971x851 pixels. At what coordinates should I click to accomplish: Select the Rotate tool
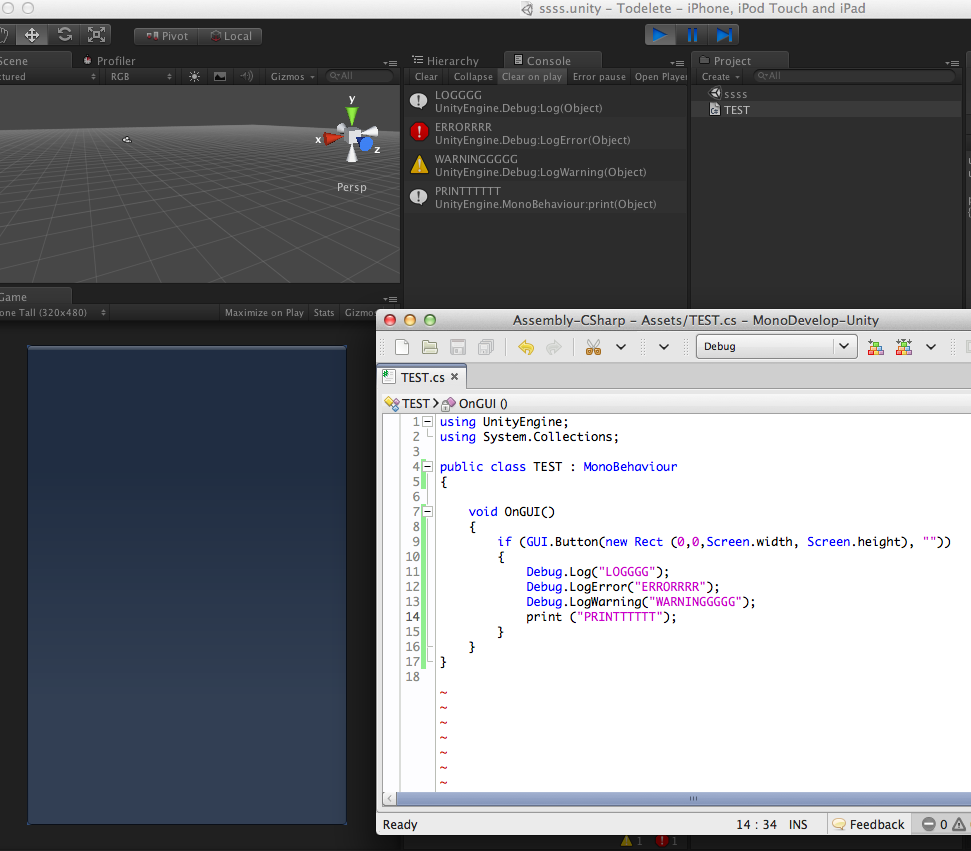64,33
